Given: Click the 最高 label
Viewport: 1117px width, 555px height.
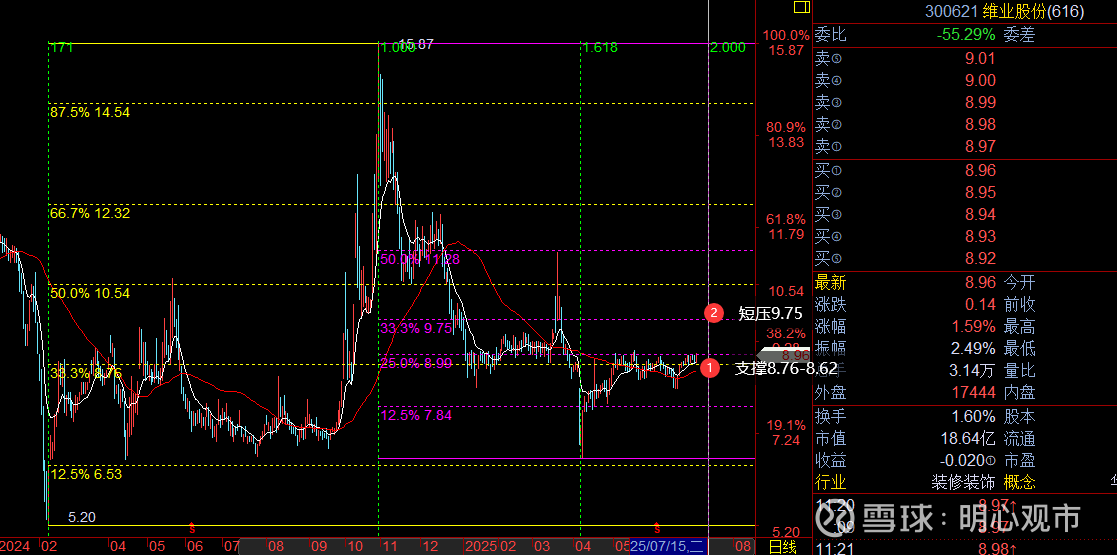Looking at the screenshot, I should tap(1019, 327).
